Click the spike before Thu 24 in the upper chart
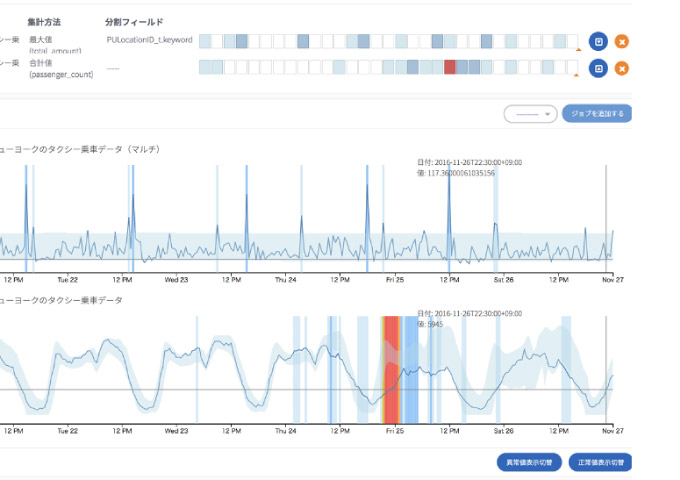This screenshot has width=680, height=480. click(246, 219)
